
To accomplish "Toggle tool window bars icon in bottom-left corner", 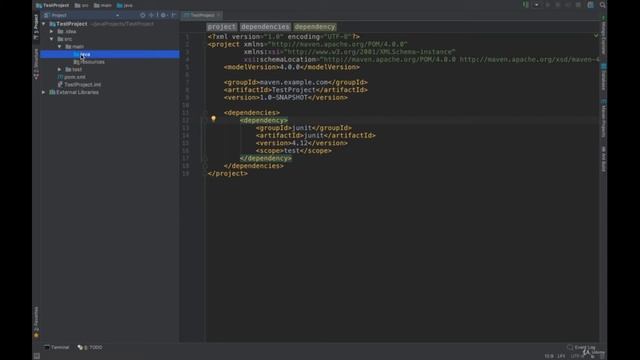I will [37, 356].
